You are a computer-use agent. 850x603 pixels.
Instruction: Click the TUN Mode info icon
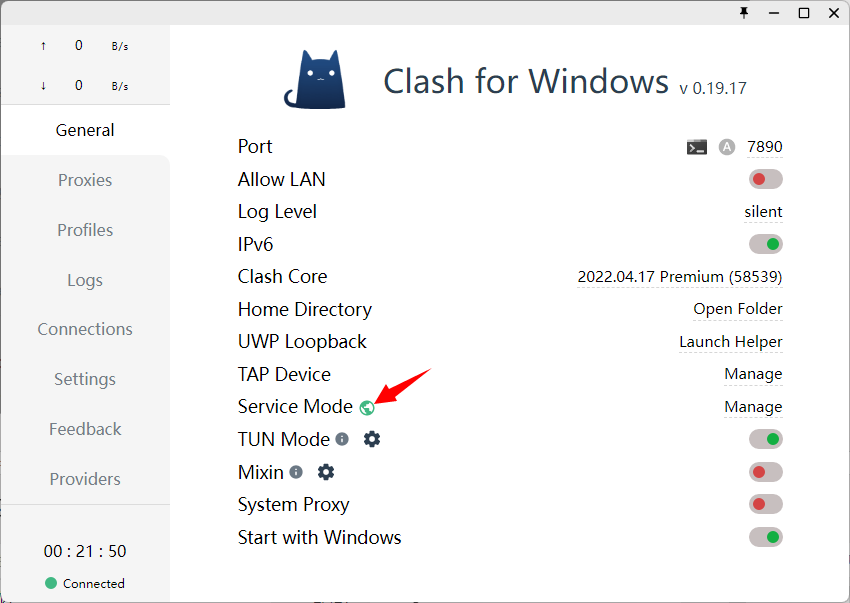342,439
